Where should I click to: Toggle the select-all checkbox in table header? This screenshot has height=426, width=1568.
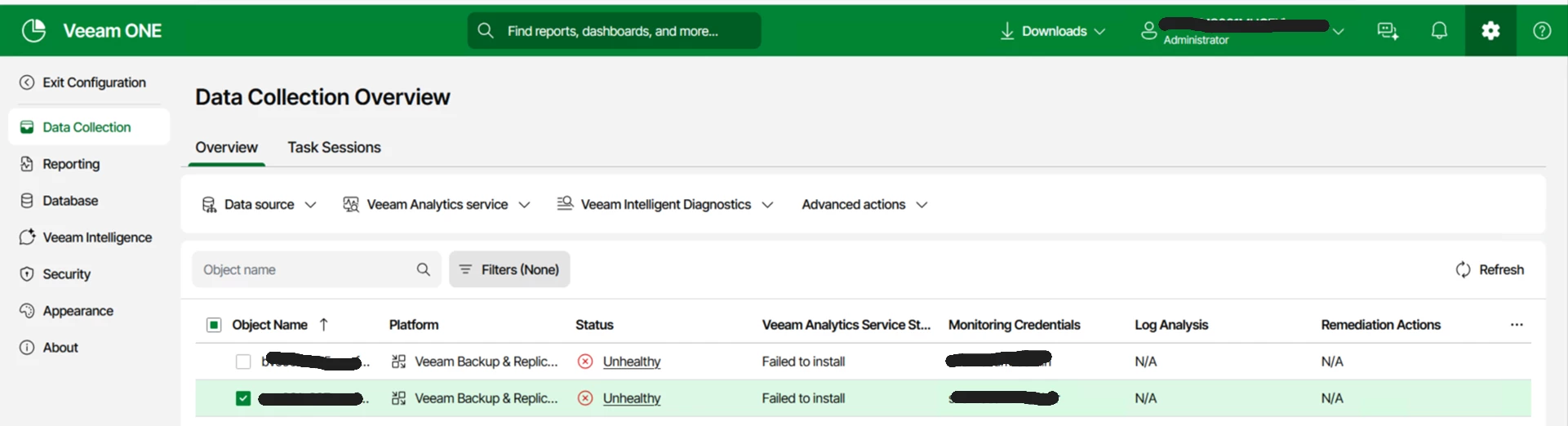tap(214, 325)
